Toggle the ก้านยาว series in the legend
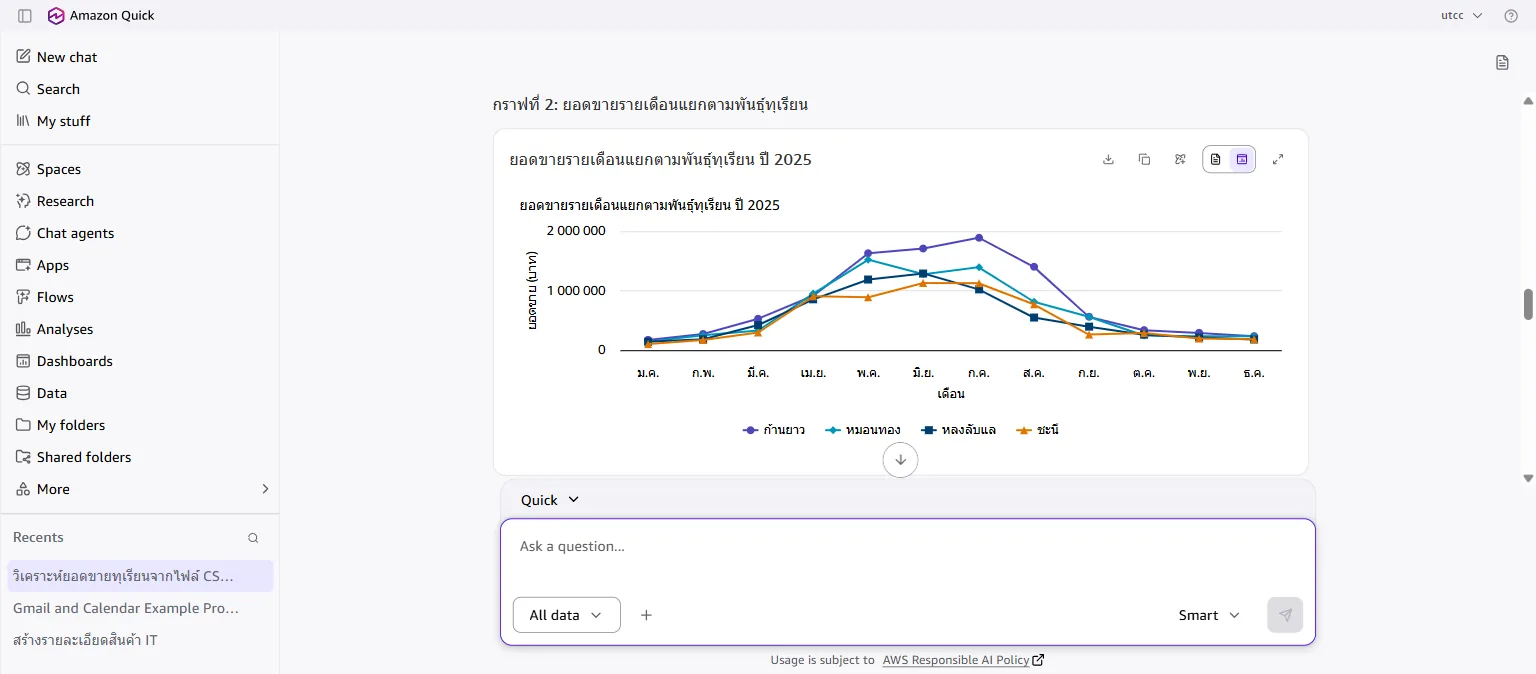The image size is (1536, 674). (x=774, y=430)
